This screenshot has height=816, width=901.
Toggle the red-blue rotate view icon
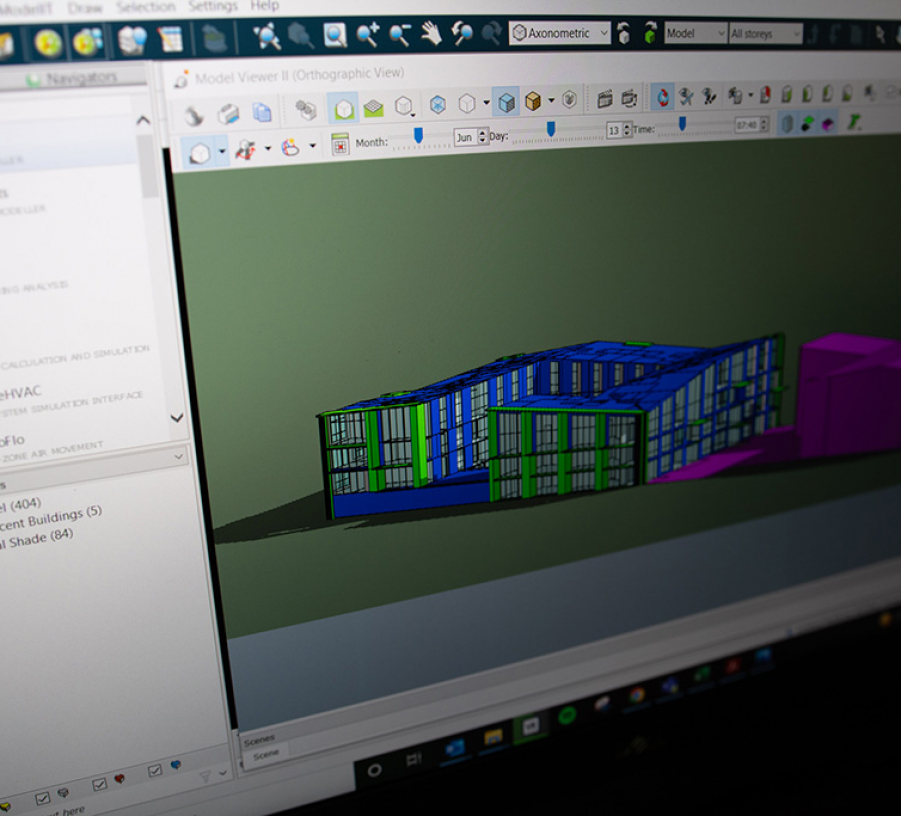663,97
